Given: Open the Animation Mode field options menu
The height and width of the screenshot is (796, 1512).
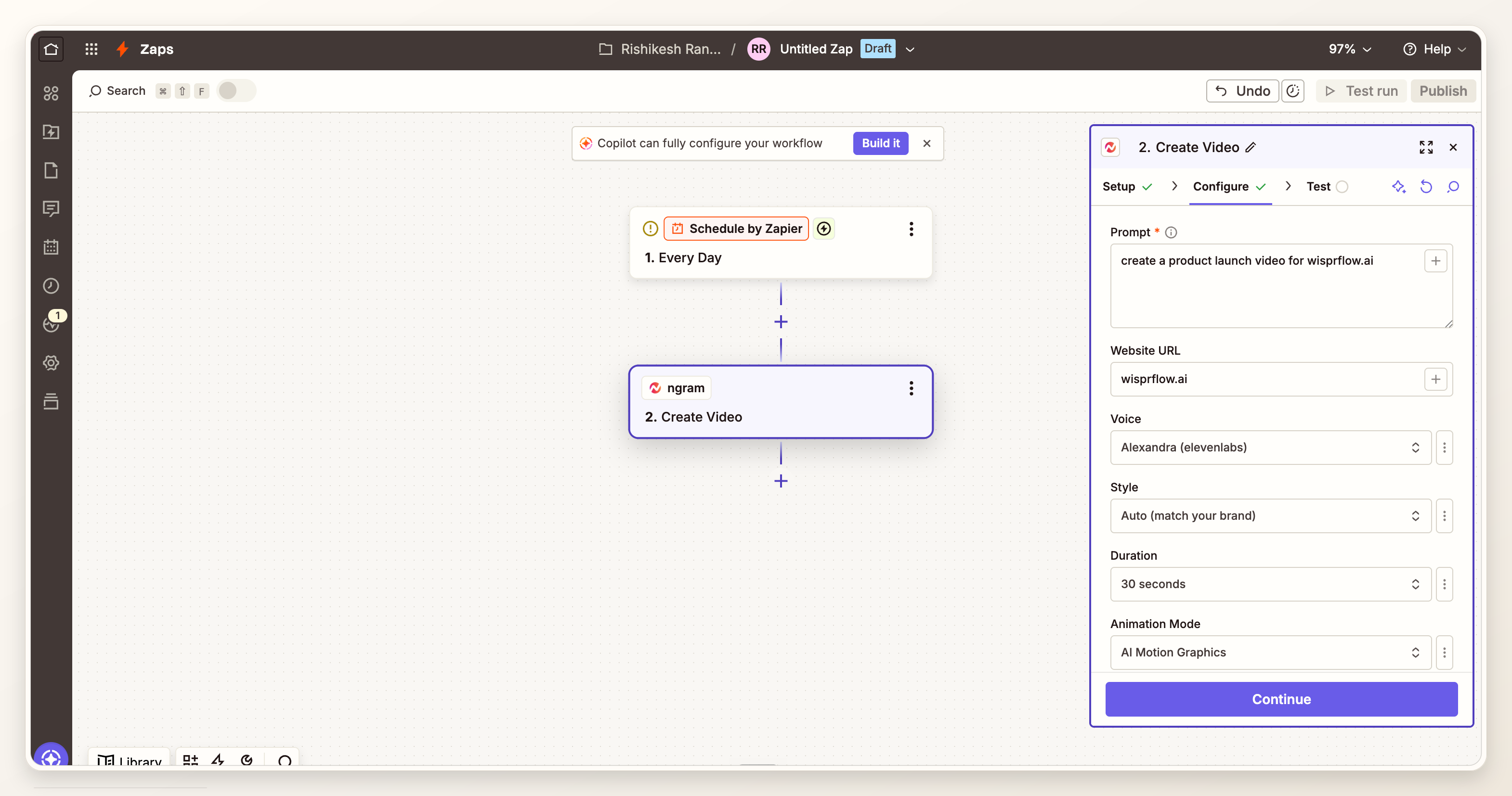Looking at the screenshot, I should click(x=1444, y=652).
